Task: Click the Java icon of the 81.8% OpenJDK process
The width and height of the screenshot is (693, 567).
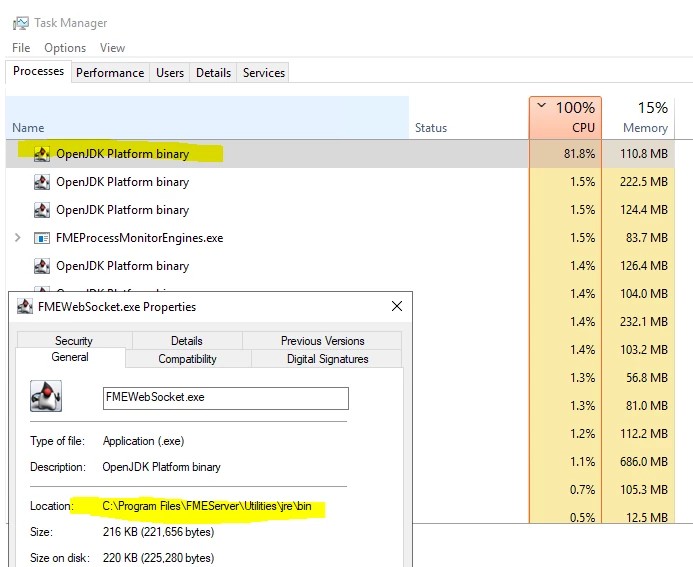Action: click(x=42, y=154)
